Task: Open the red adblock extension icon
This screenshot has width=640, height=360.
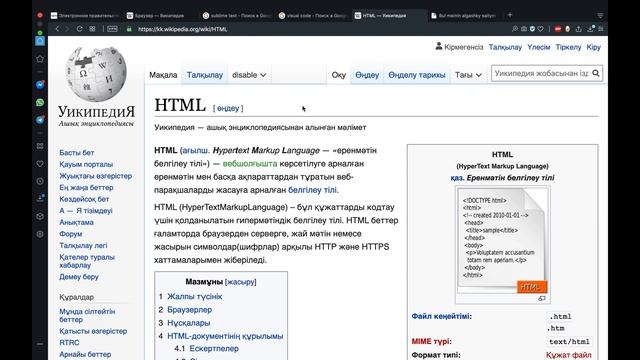Action: 558,29
